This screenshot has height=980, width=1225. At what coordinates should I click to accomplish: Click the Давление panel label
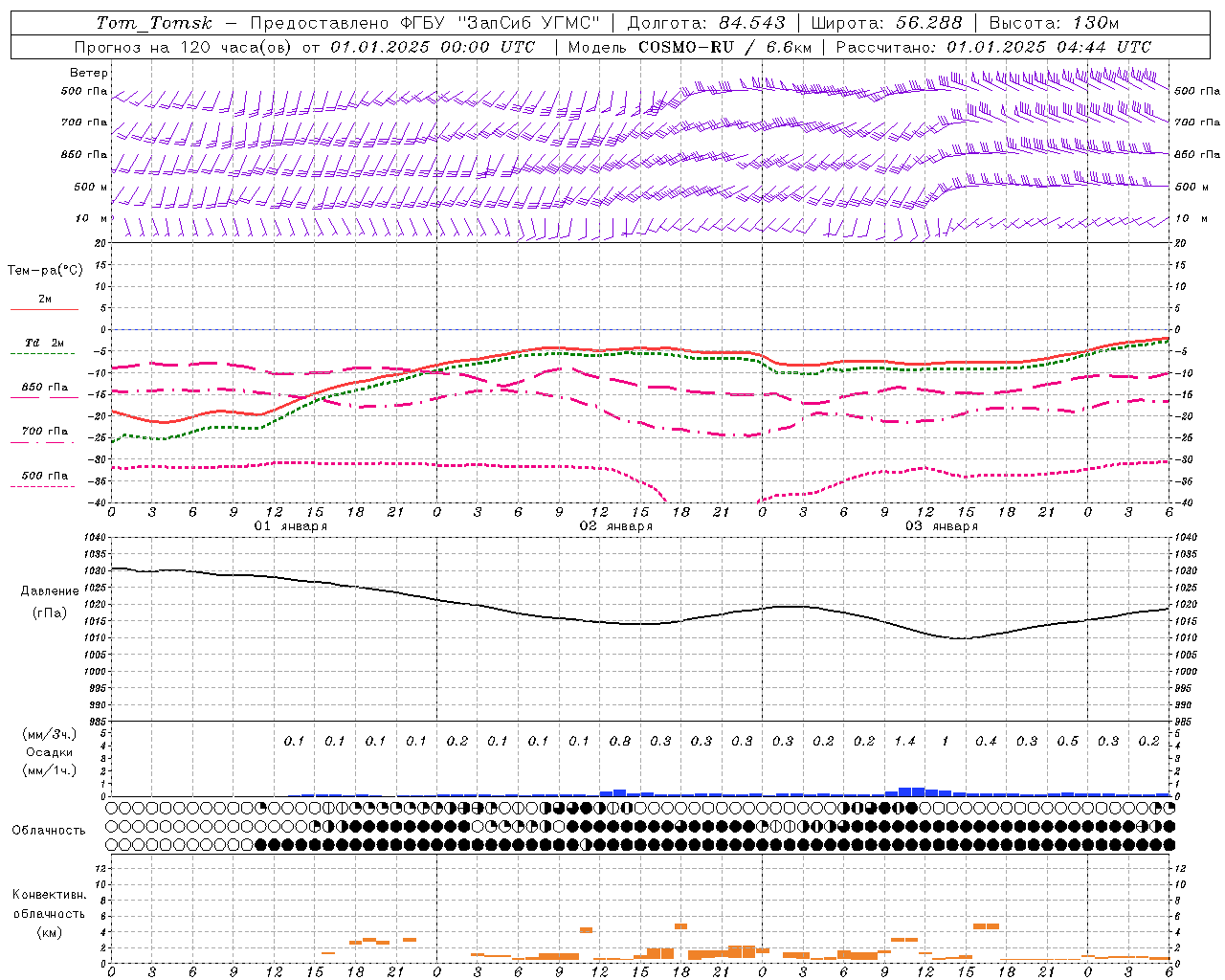50,591
